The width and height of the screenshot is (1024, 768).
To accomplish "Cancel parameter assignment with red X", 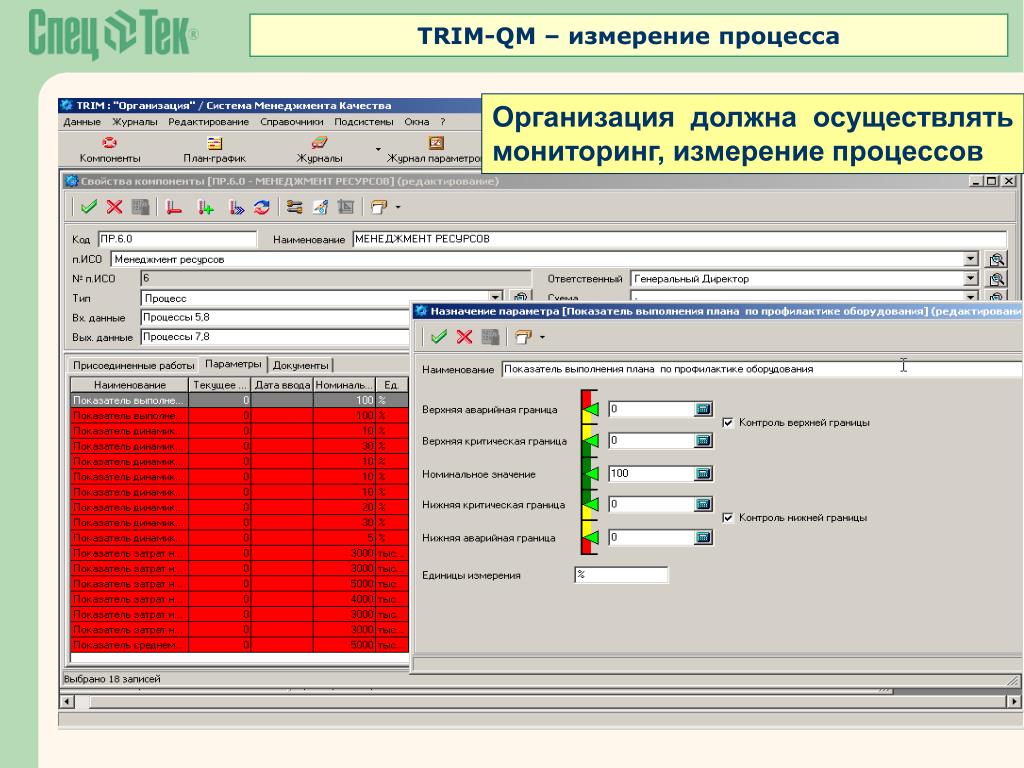I will (x=464, y=337).
